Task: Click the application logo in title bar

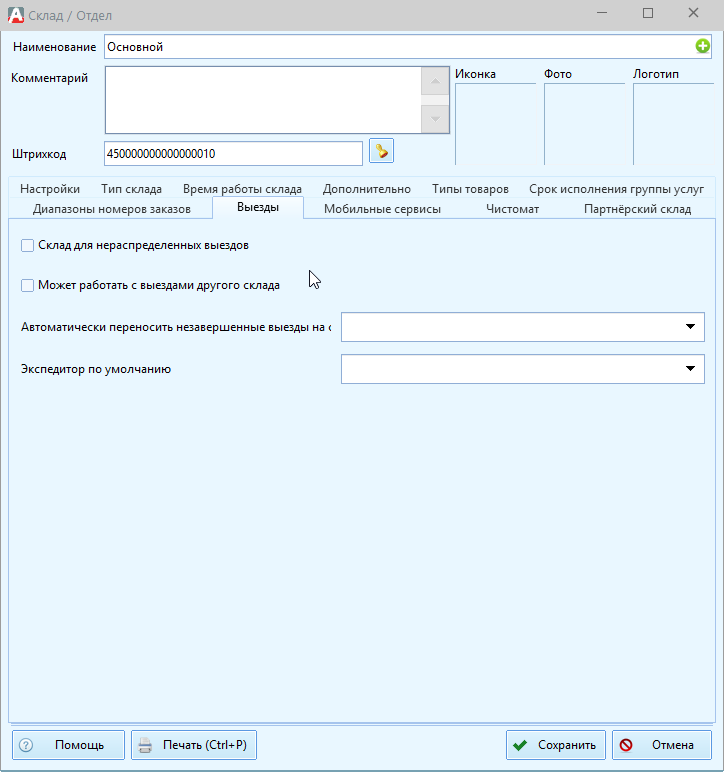Action: pos(15,14)
